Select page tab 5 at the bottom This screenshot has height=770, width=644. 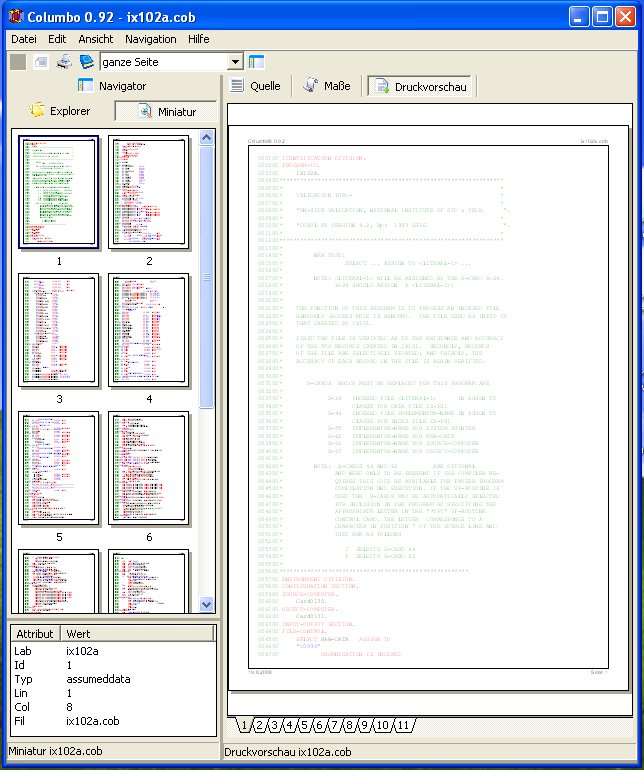[304, 725]
